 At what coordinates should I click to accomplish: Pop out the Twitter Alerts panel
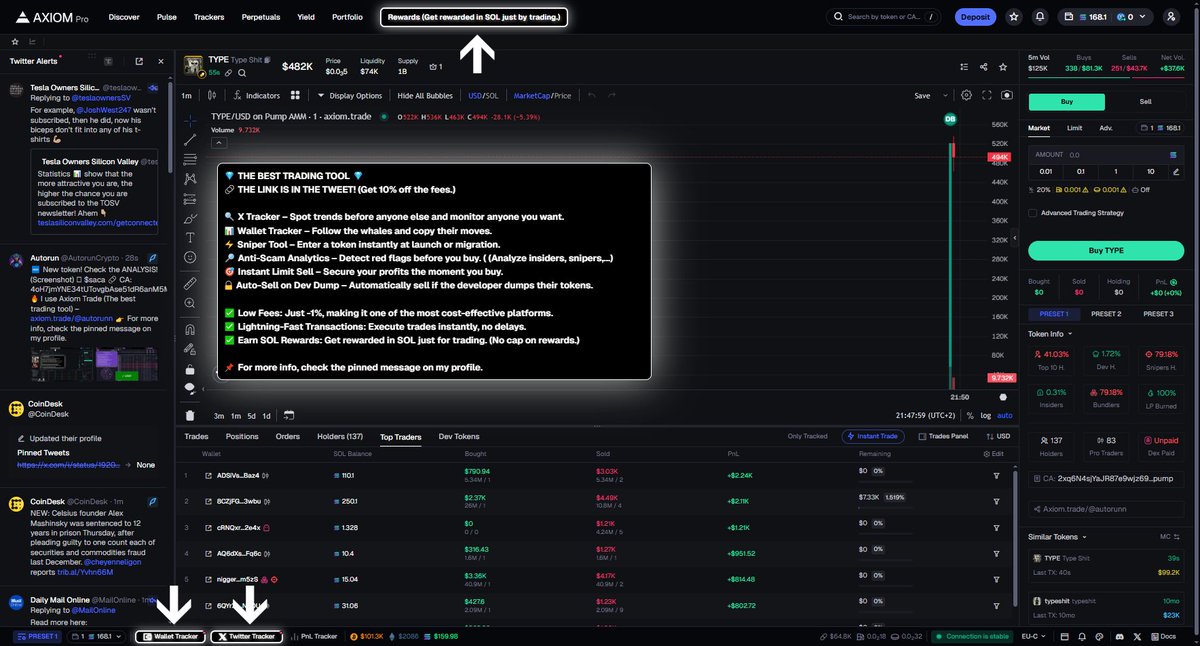[x=137, y=61]
